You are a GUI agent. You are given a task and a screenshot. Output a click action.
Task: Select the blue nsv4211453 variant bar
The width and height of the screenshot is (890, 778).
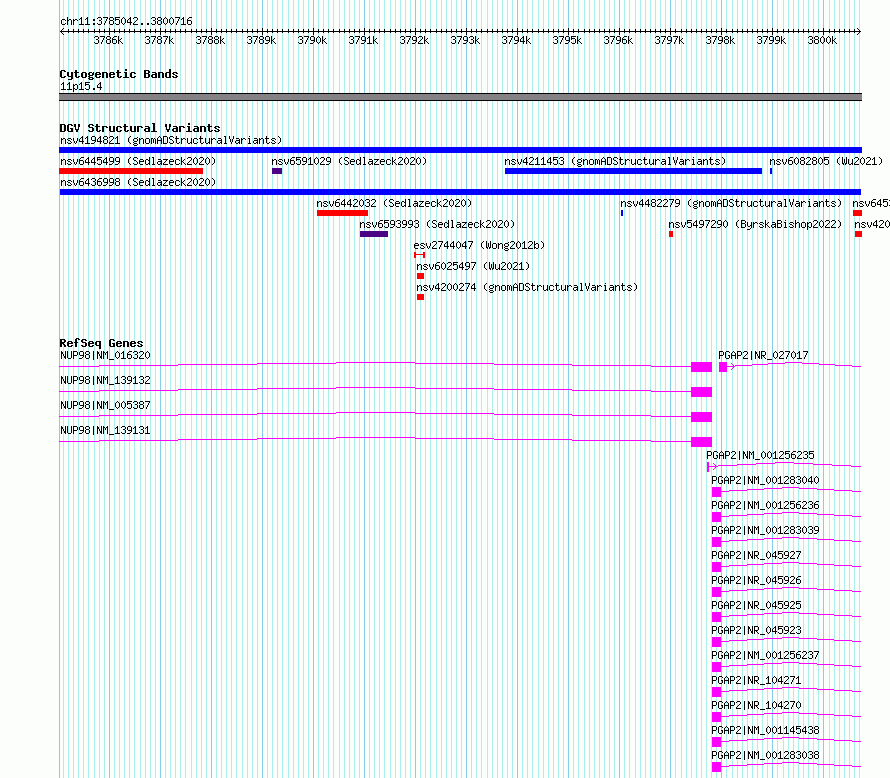pyautogui.click(x=633, y=171)
